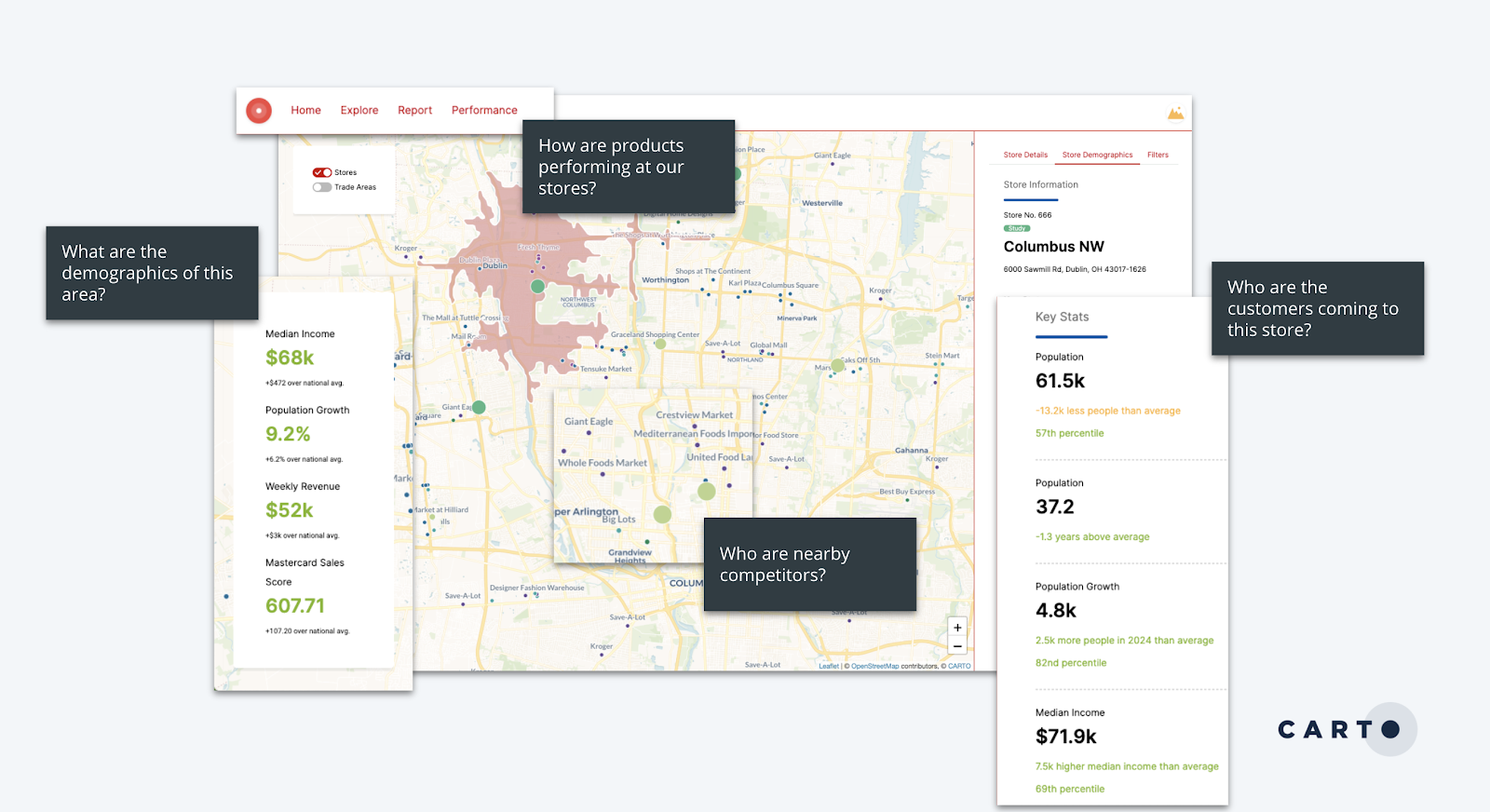Open the Filters tab

[1158, 156]
